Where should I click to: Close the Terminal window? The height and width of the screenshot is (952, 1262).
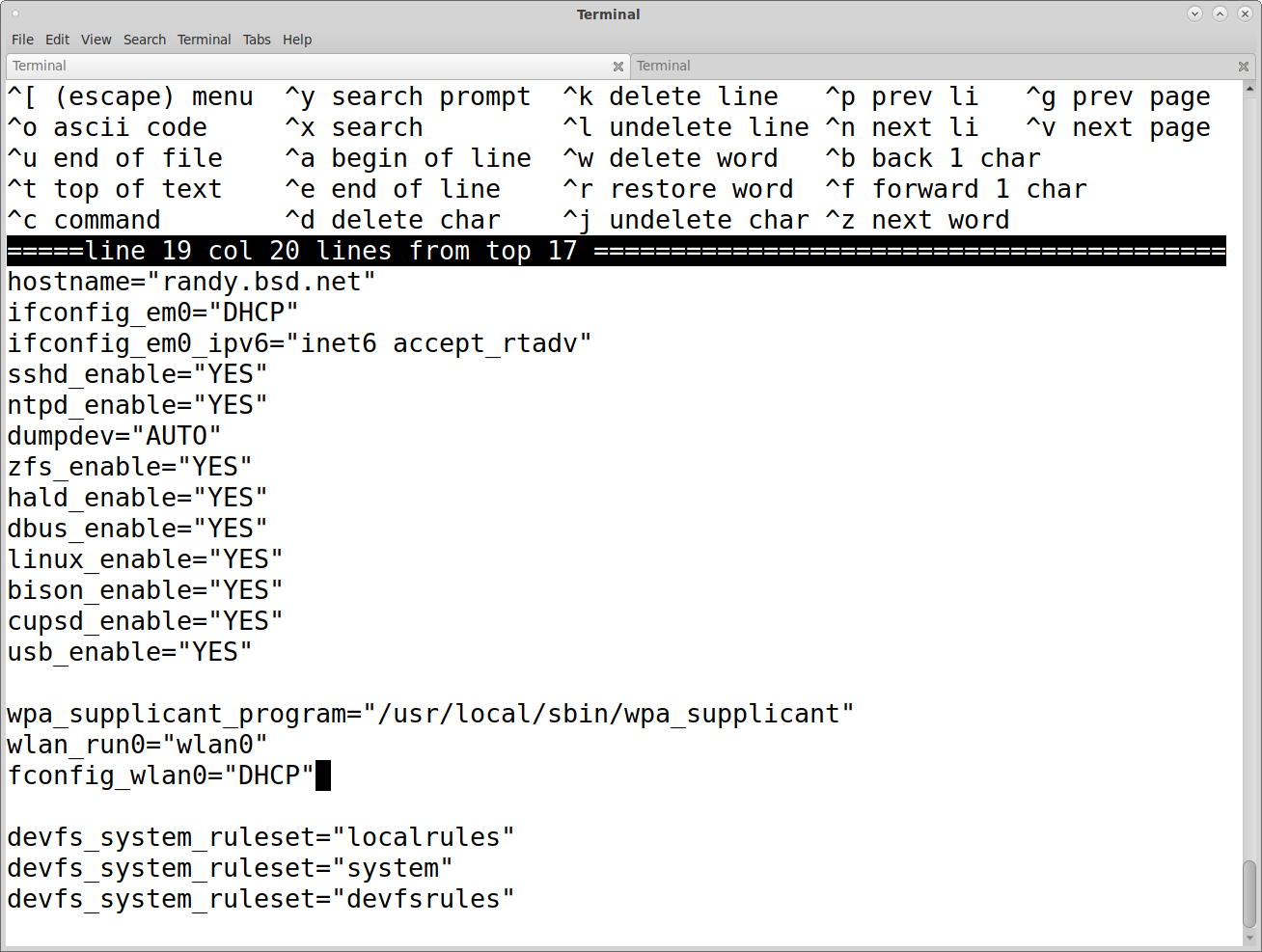coord(1245,14)
